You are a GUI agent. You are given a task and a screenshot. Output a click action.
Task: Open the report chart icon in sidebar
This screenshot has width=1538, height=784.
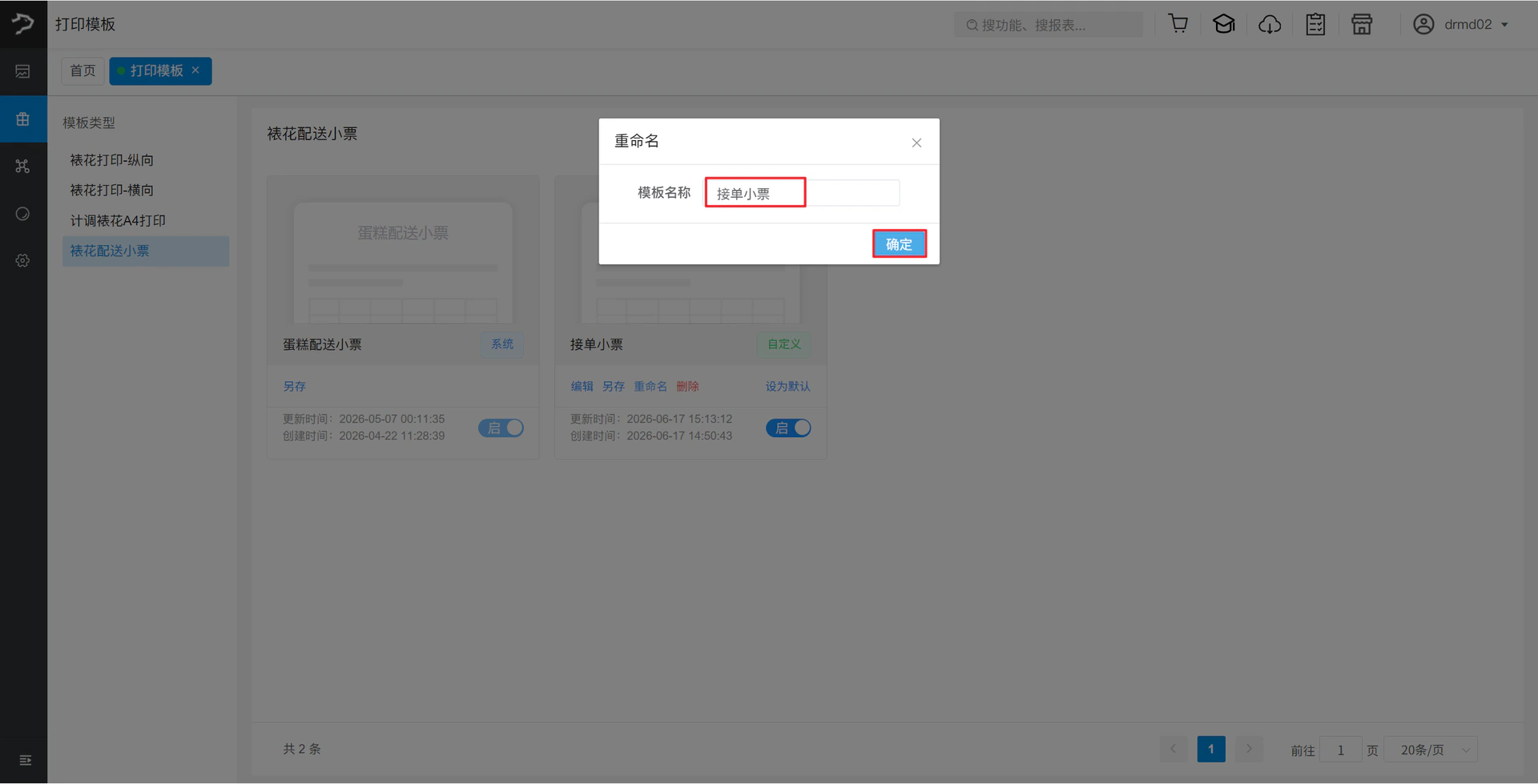tap(22, 71)
